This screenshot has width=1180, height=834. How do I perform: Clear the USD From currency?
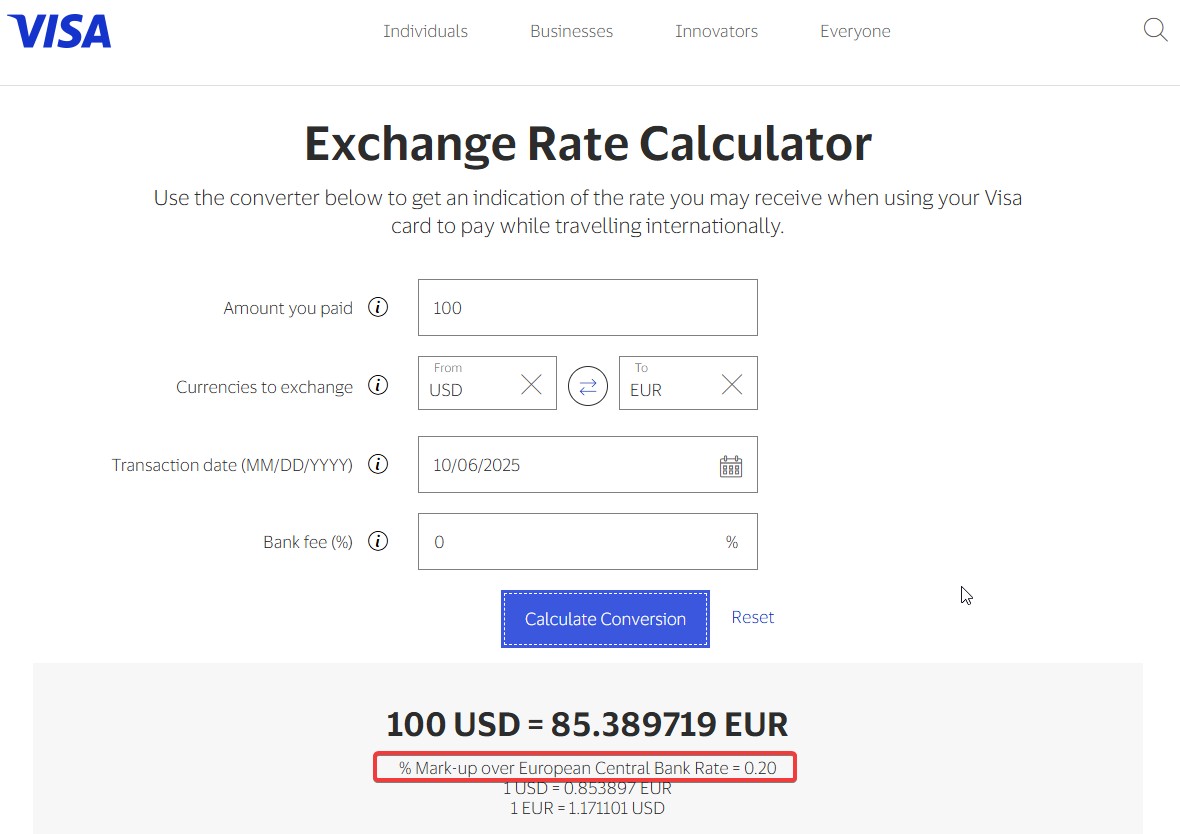(531, 385)
